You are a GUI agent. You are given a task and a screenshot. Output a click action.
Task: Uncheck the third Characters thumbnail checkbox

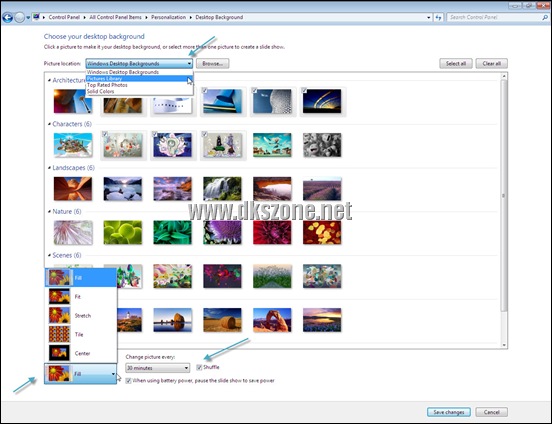(155, 134)
